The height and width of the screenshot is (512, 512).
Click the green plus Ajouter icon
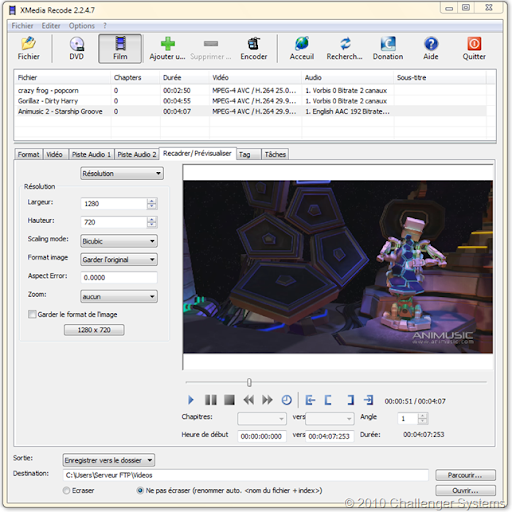coord(168,43)
